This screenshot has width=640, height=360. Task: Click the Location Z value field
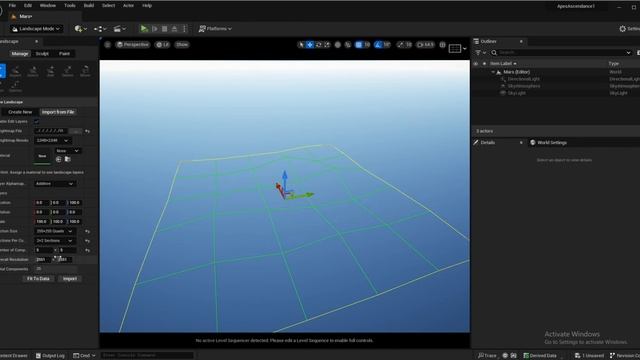[x=74, y=202]
